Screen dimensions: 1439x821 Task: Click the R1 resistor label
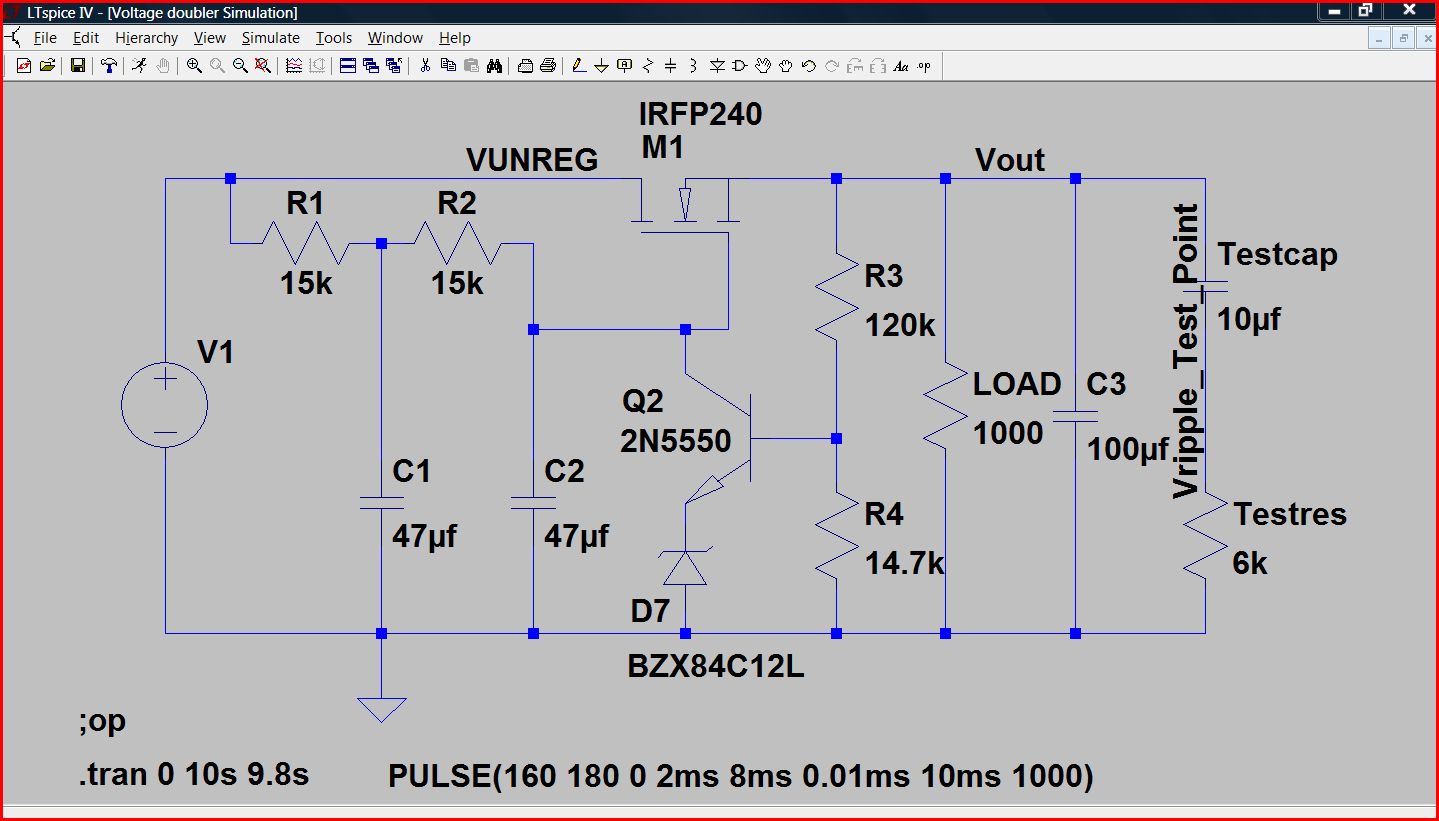pos(305,204)
